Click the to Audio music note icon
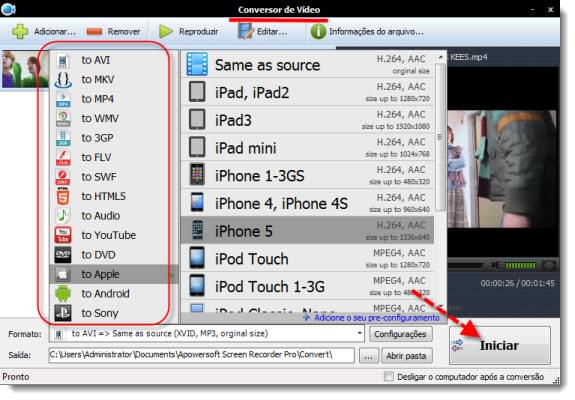The width and height of the screenshot is (575, 400). [63, 216]
